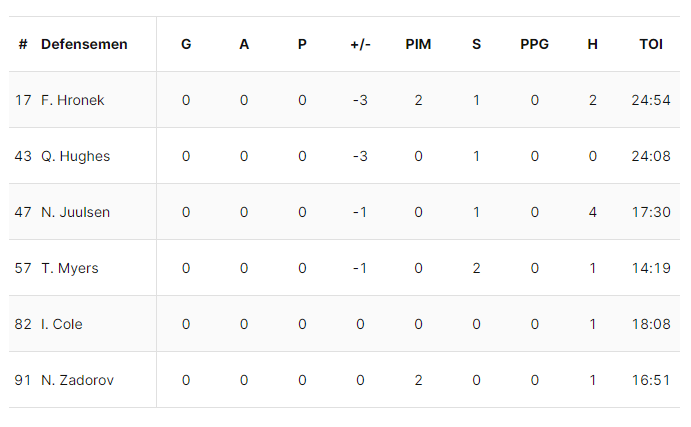Viewport: 691px width, 427px height.
Task: Click the # jersey number column header
Action: (23, 45)
